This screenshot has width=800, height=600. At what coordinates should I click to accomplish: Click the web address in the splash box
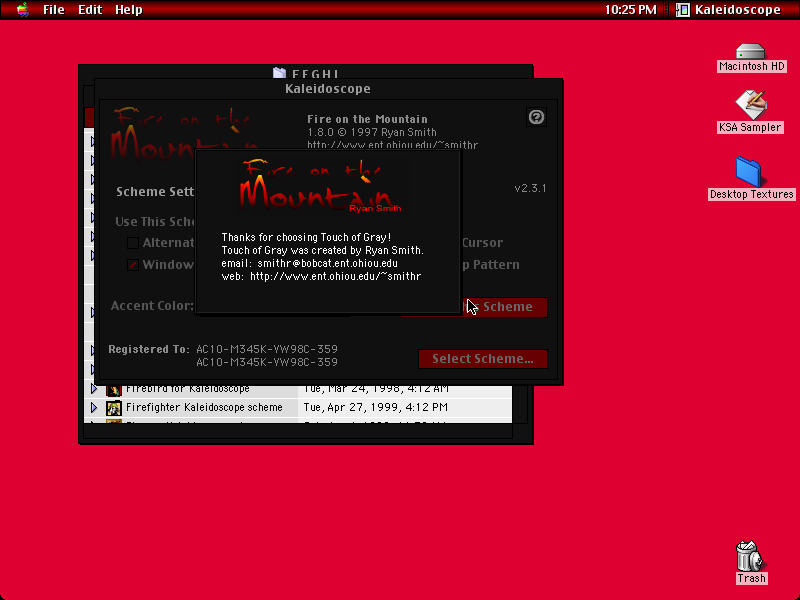pos(335,277)
